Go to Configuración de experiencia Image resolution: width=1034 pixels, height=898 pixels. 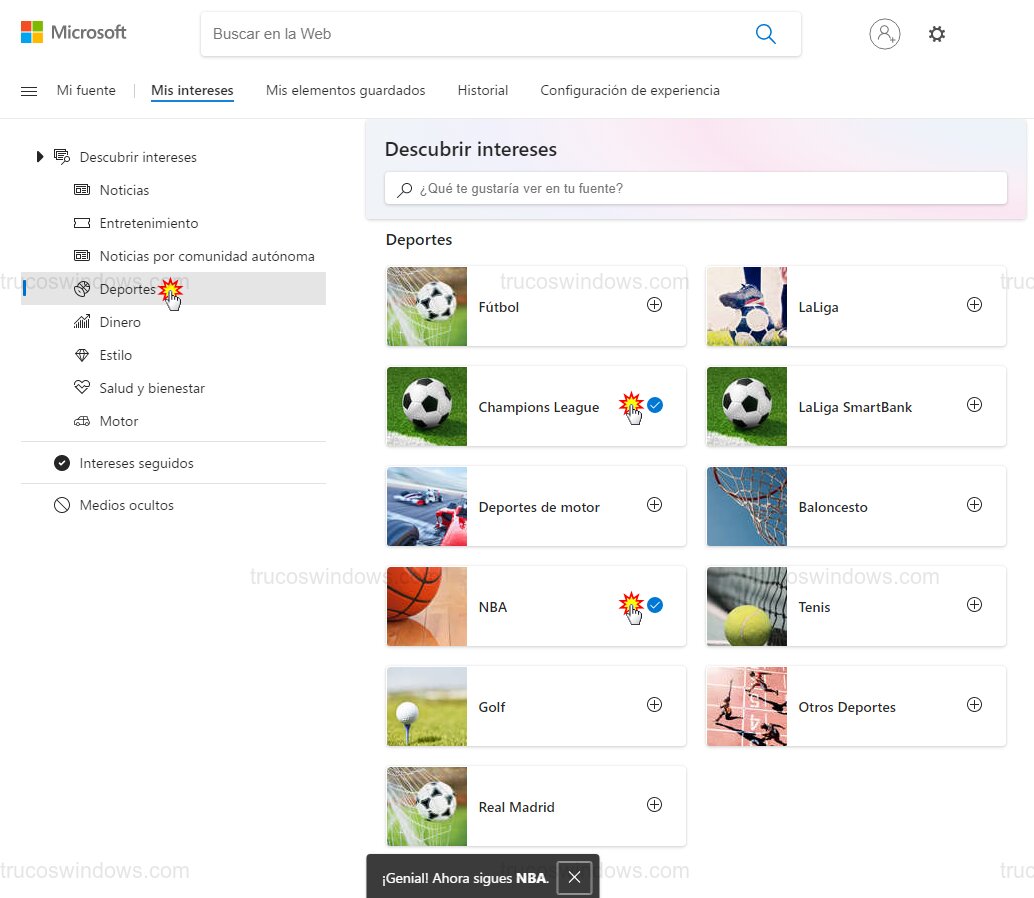[629, 91]
